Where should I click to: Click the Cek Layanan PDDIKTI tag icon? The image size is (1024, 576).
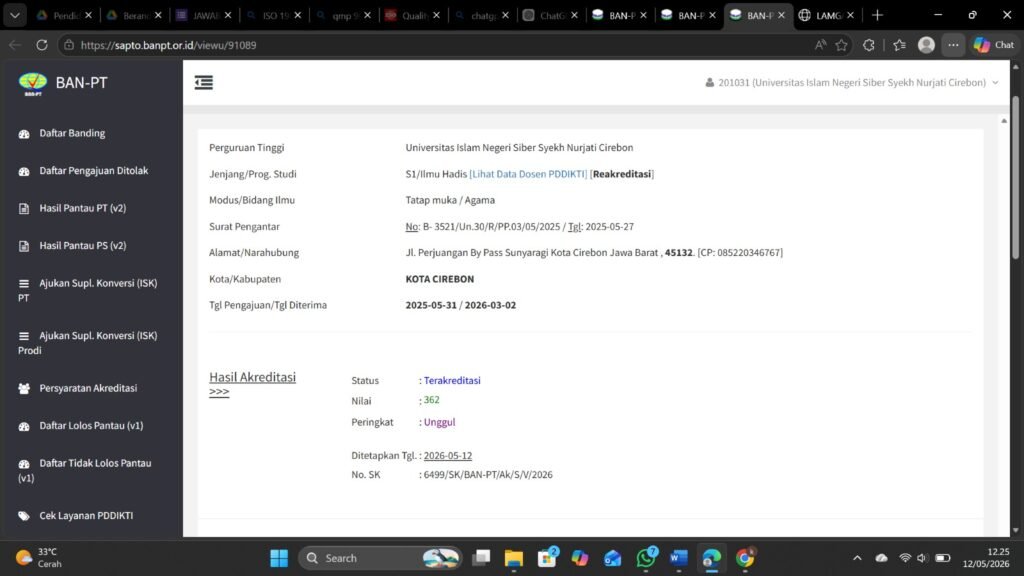point(24,516)
